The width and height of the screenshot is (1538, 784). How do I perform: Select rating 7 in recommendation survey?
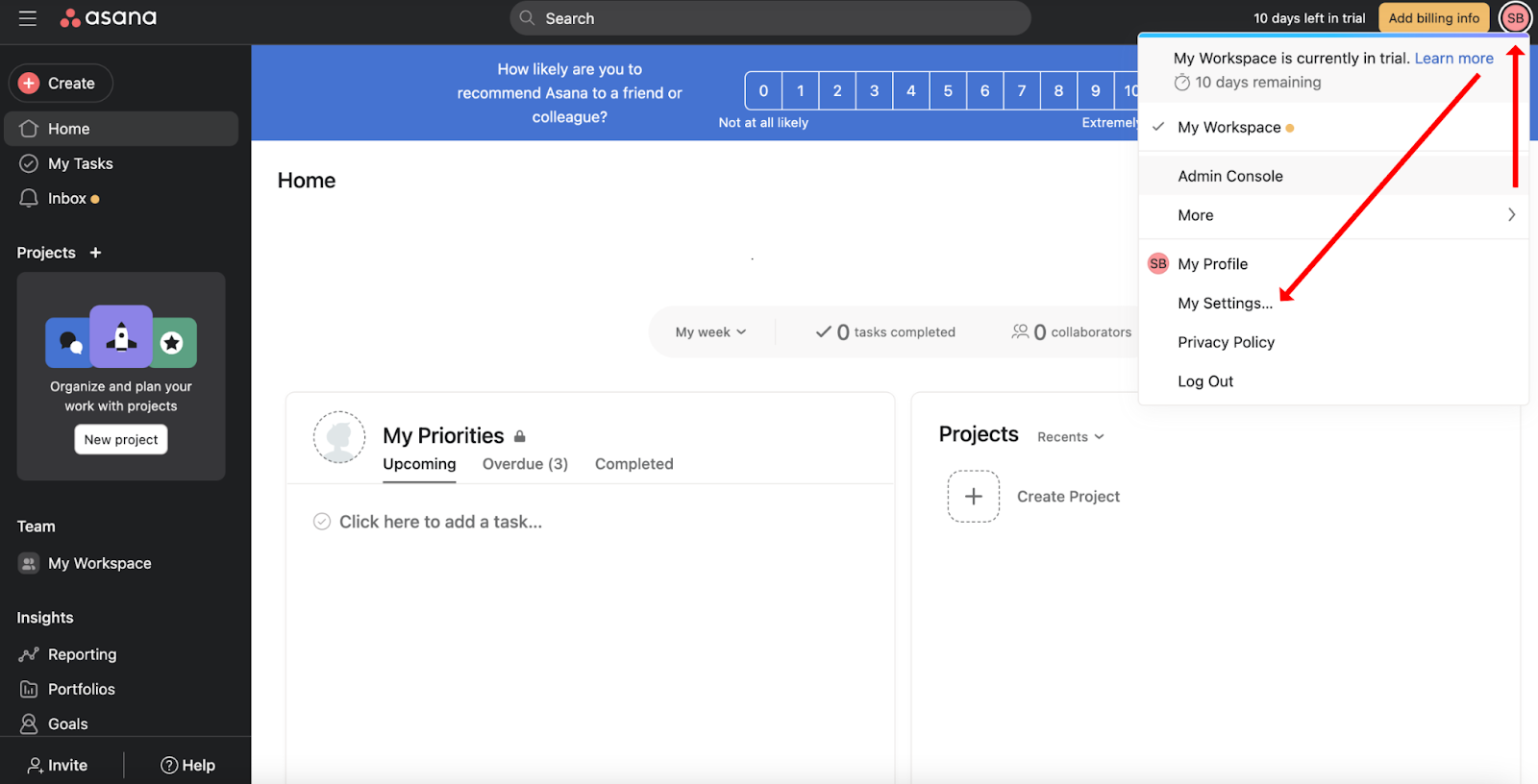(1022, 90)
